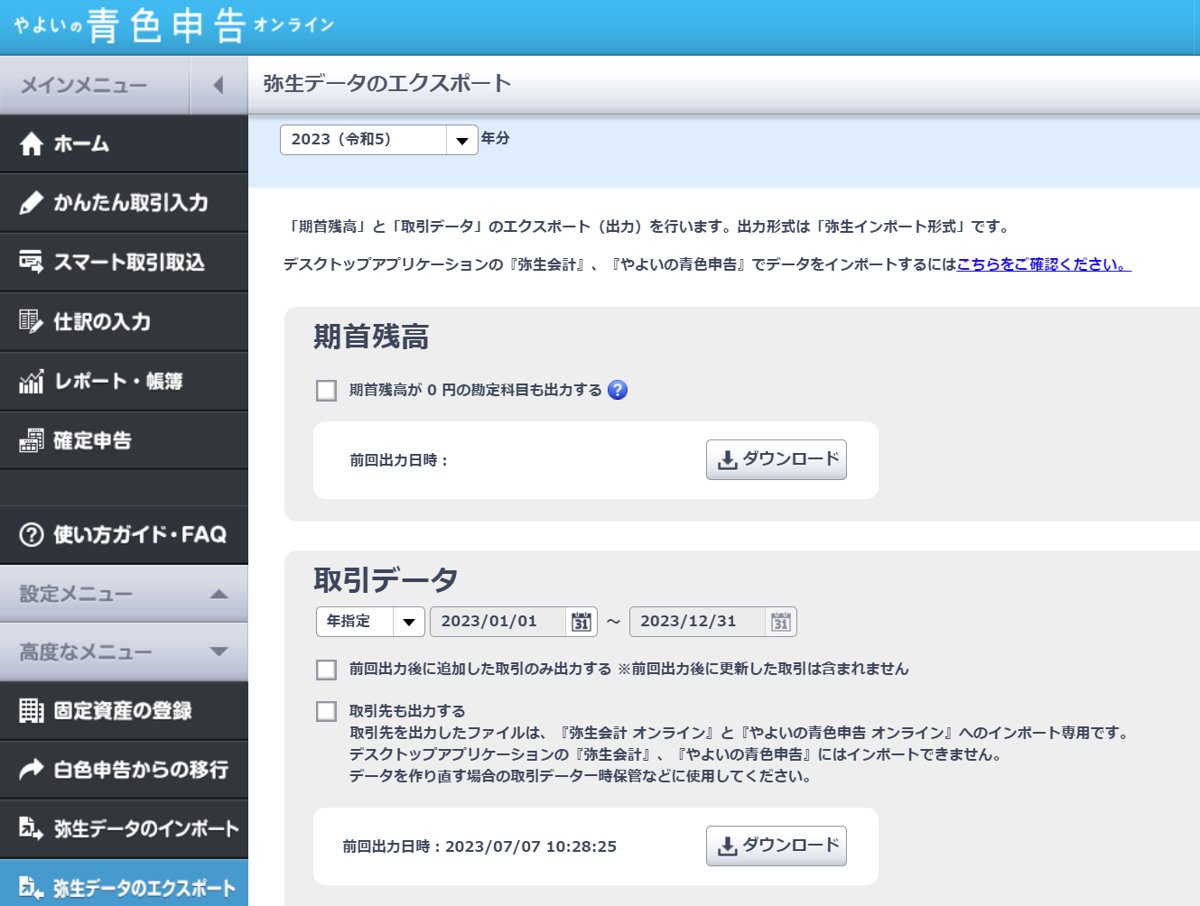Click the chart icon for レポート・帳簿

[x=32, y=381]
